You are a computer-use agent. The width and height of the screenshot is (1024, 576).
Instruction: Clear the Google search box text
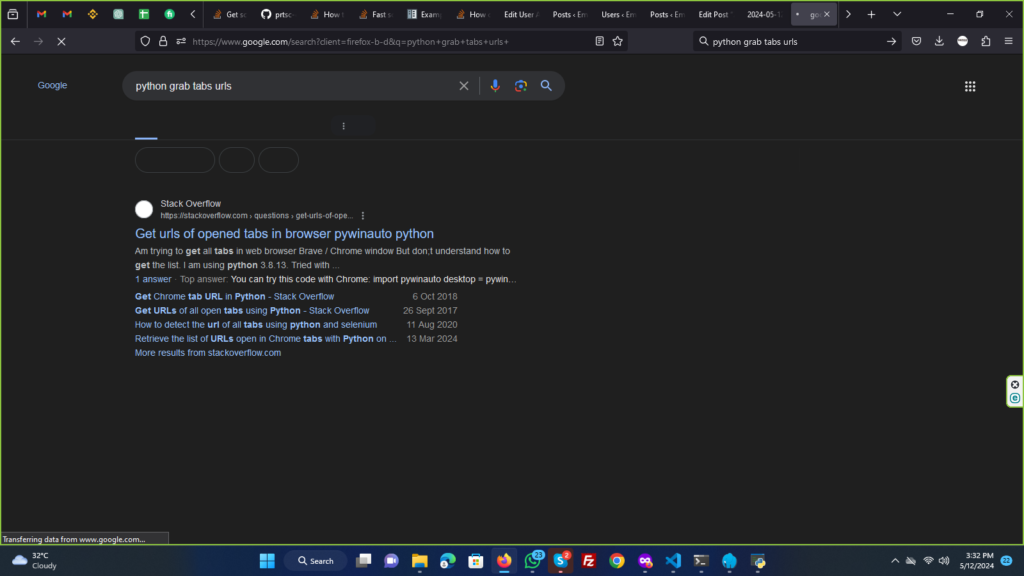(x=464, y=86)
